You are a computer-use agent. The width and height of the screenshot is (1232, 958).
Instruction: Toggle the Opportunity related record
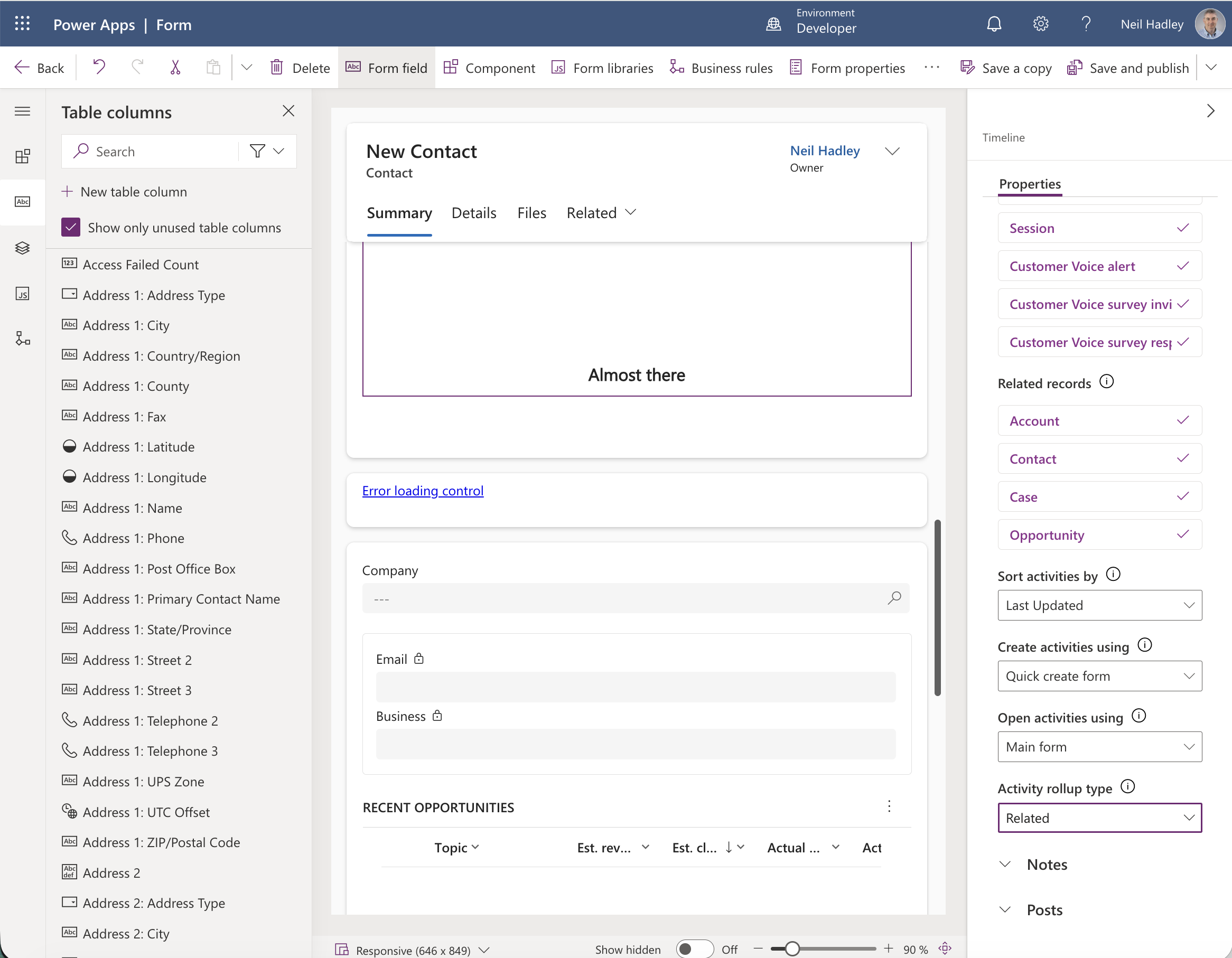tap(1099, 534)
